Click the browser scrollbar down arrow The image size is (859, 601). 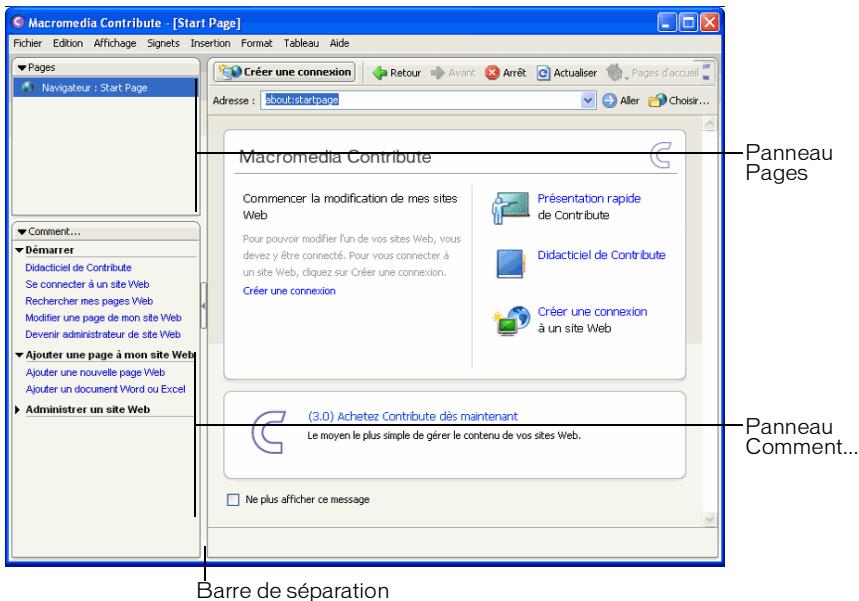coord(709,518)
